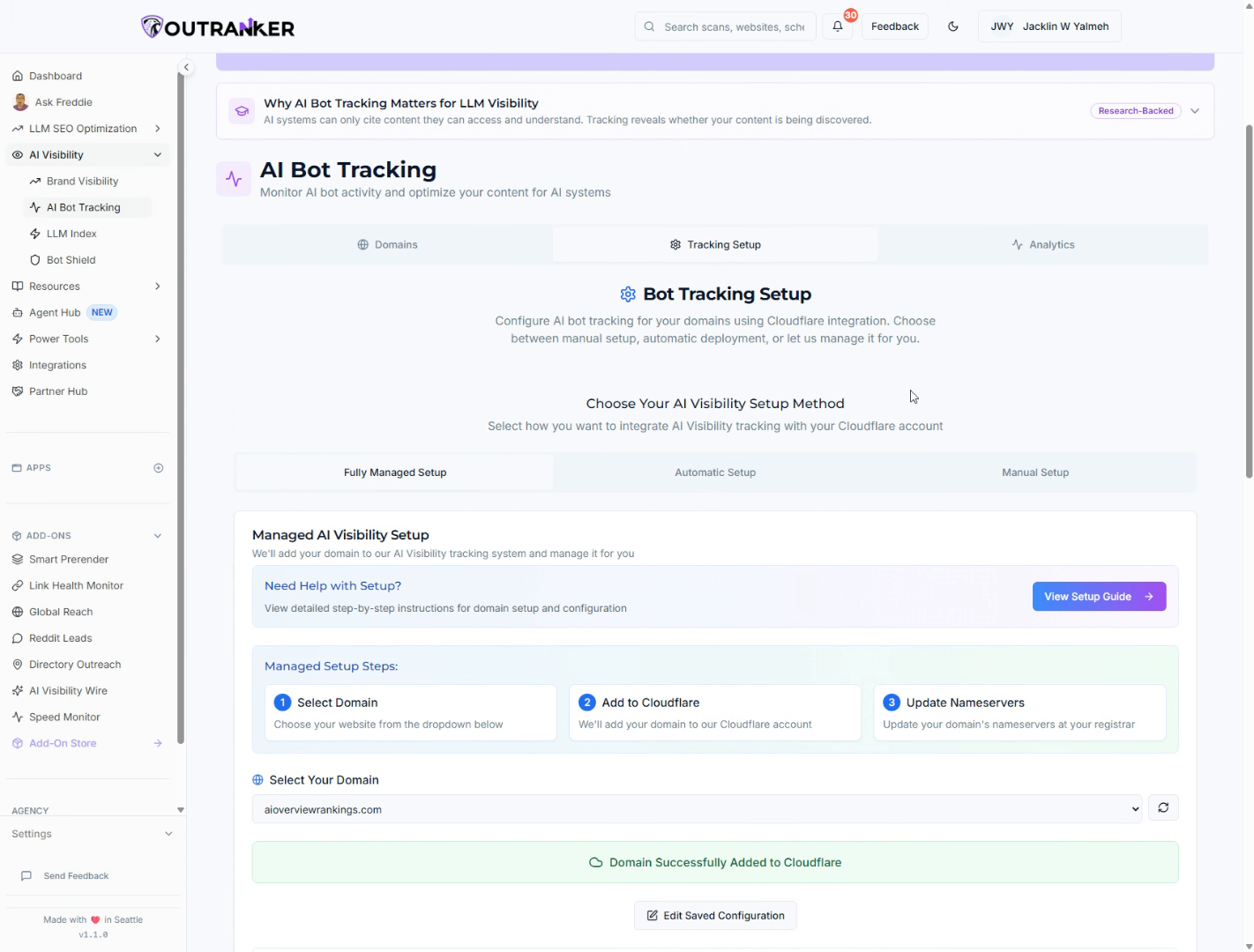Expand the Why AI Bot Tracking Matters panel

click(1195, 111)
